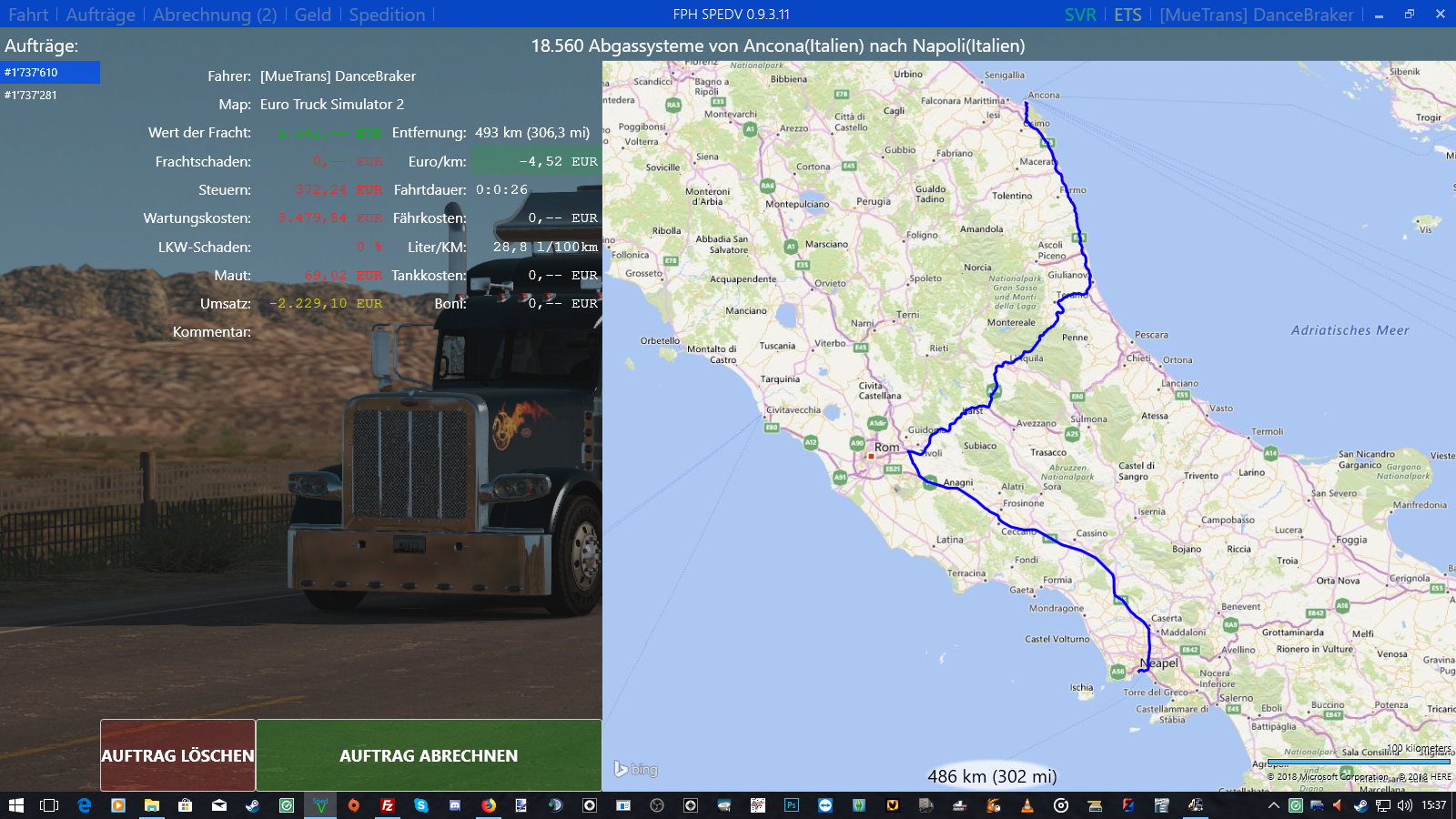
Task: Open the Geld menu
Action: (313, 15)
